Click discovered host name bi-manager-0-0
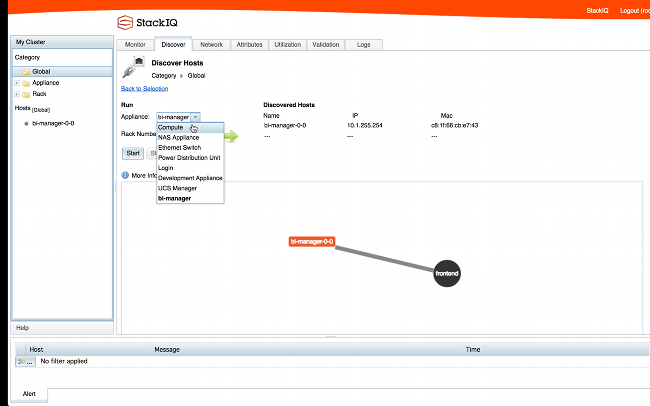The height and width of the screenshot is (406, 650). [285, 125]
